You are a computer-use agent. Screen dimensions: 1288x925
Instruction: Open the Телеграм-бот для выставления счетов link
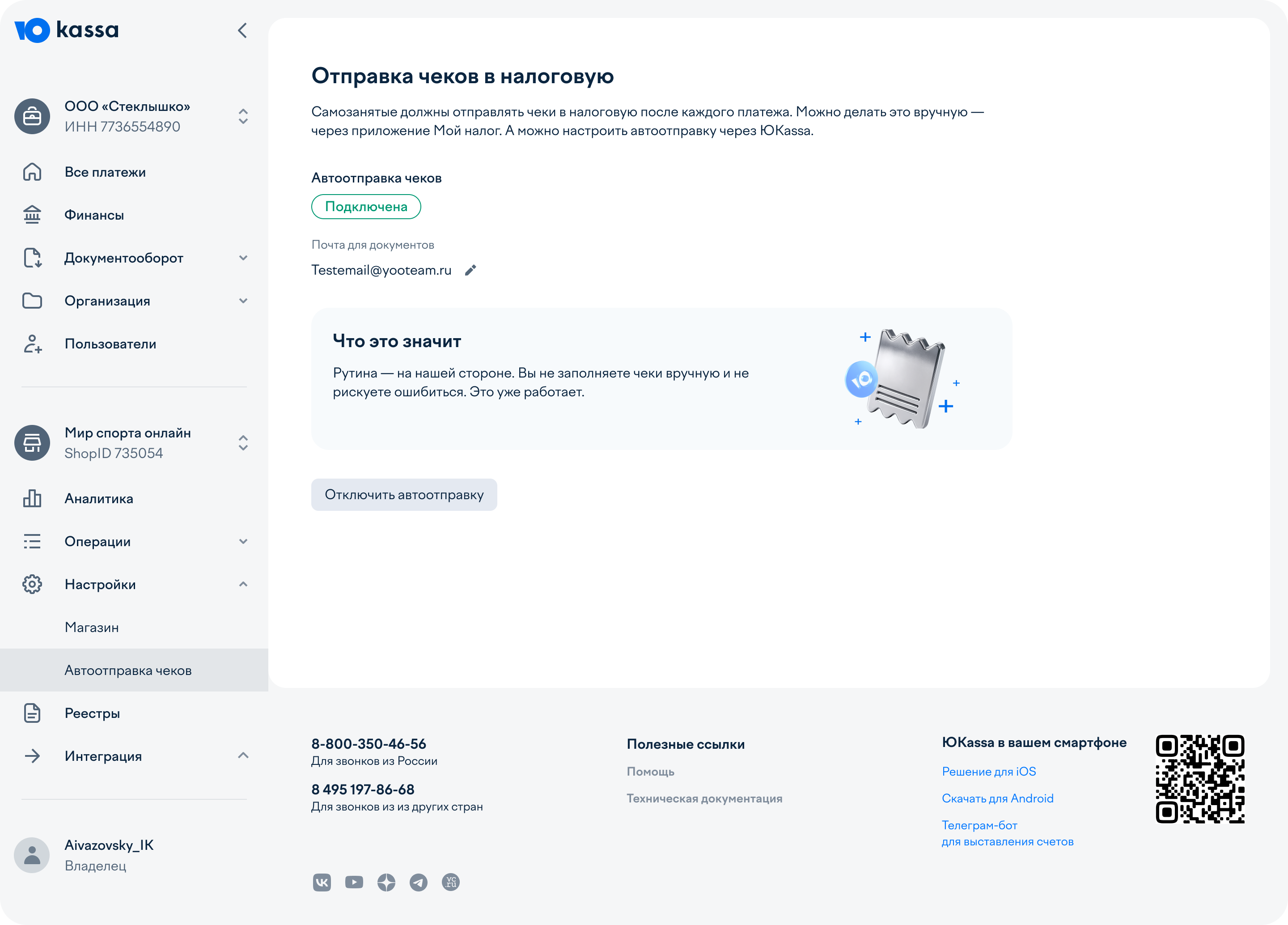click(1008, 834)
